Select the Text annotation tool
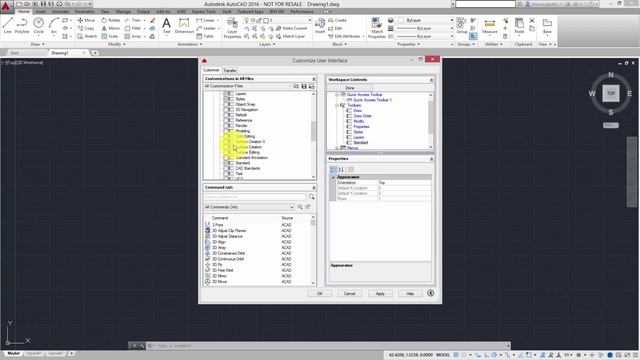640x360 pixels. pyautogui.click(x=167, y=26)
